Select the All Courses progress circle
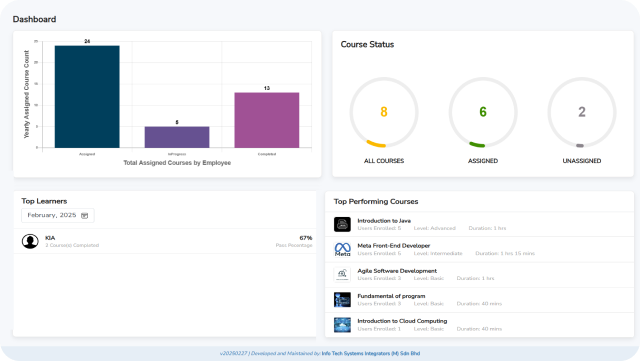This screenshot has height=361, width=640. point(384,112)
